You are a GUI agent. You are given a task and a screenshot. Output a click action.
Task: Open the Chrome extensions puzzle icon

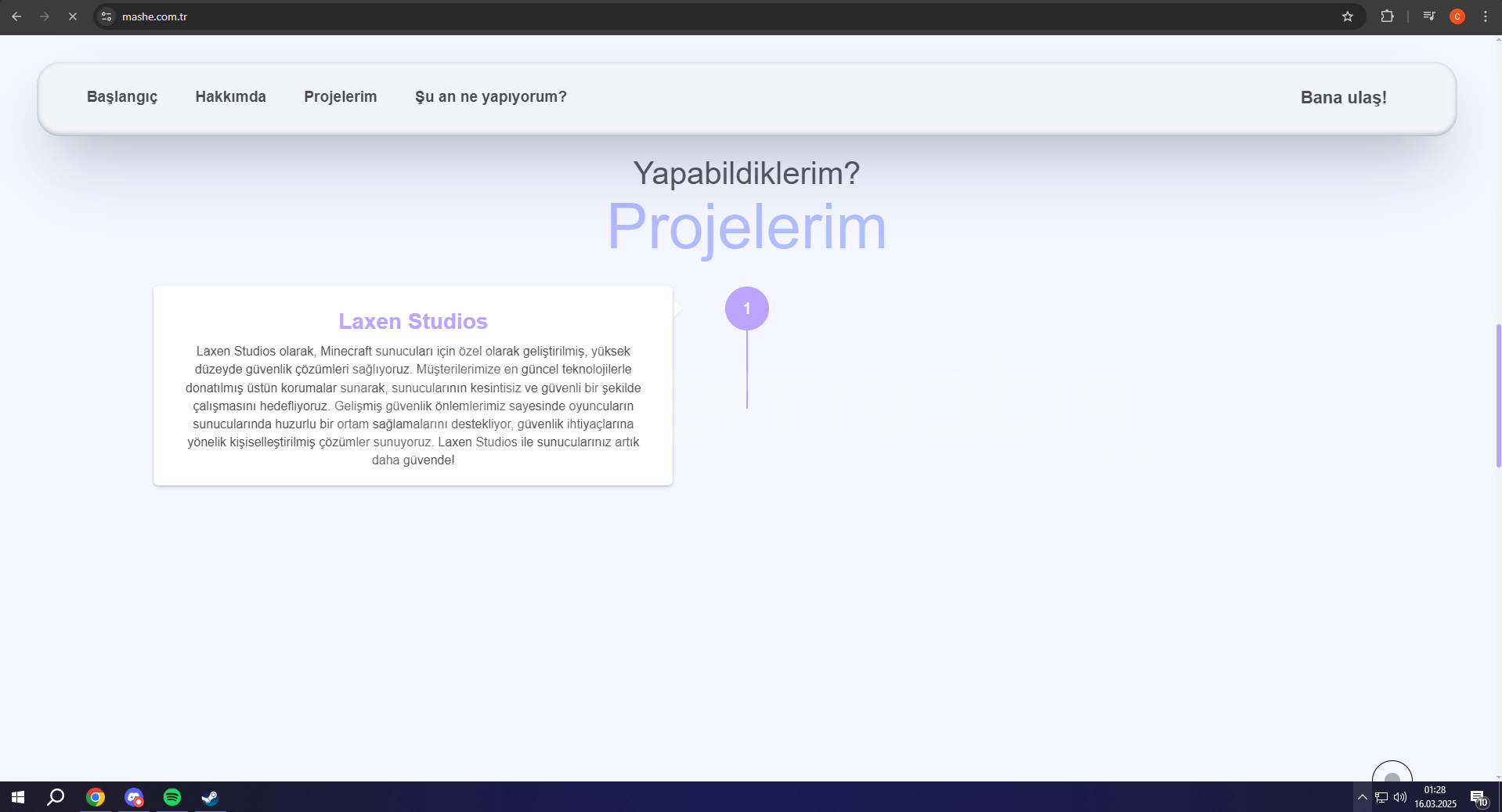(x=1387, y=16)
